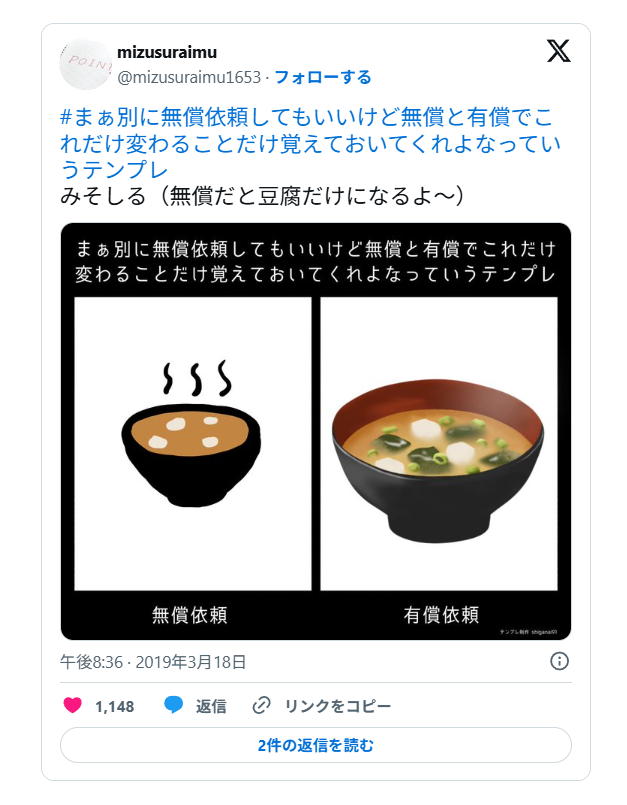Click the 2件の返信を読む button

point(316,745)
